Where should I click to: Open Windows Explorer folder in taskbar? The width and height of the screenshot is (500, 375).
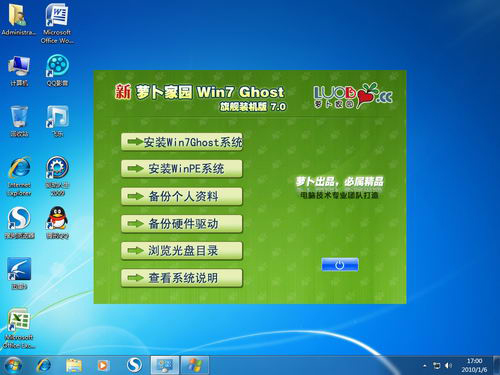pyautogui.click(x=74, y=365)
